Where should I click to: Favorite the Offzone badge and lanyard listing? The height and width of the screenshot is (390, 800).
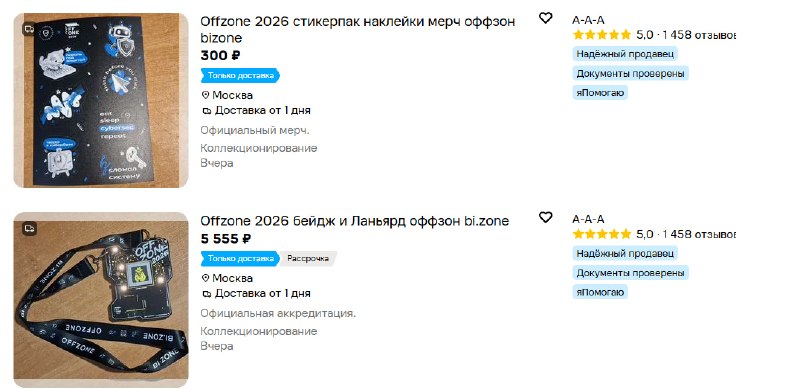[545, 217]
